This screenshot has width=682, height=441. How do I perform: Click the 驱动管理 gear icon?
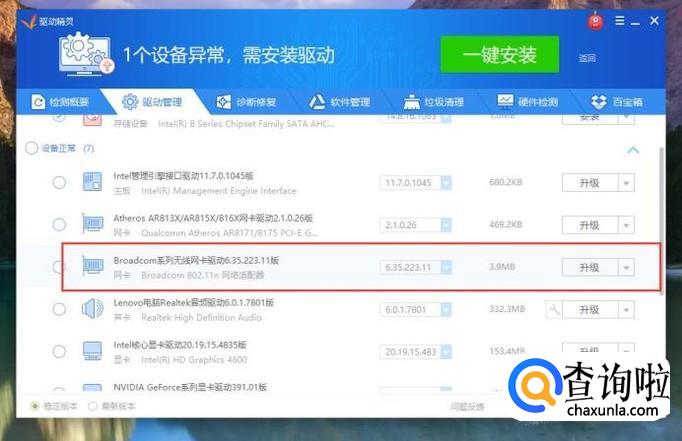pos(130,101)
